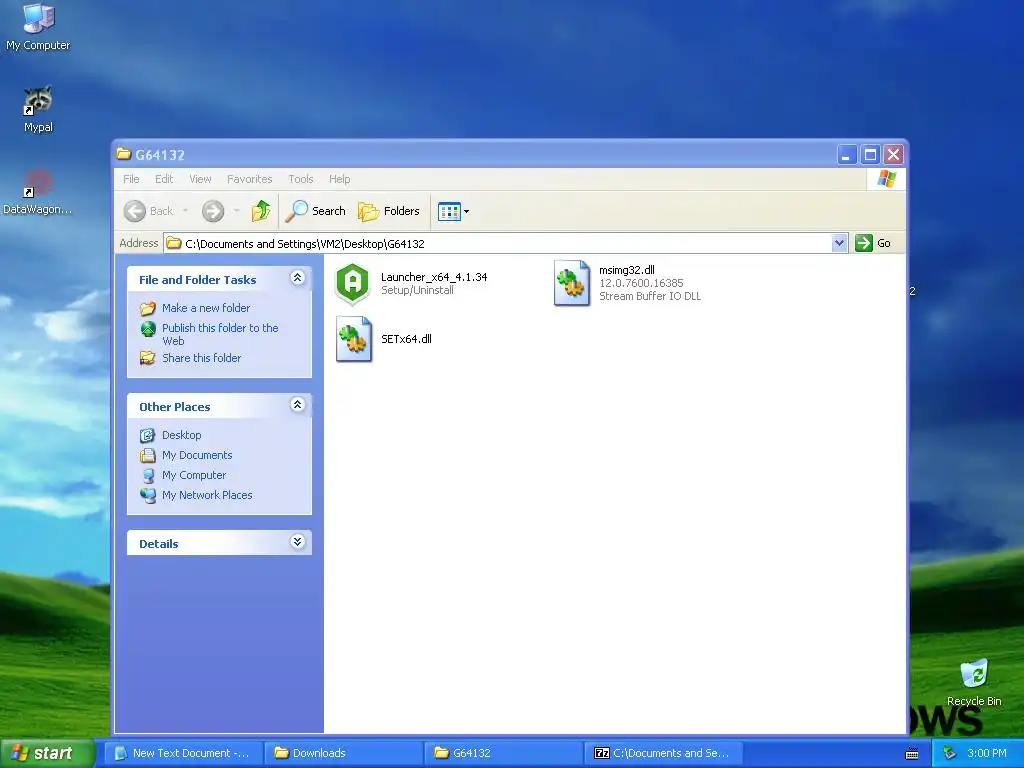Open the Start menu
The height and width of the screenshot is (768, 1024).
tap(47, 753)
